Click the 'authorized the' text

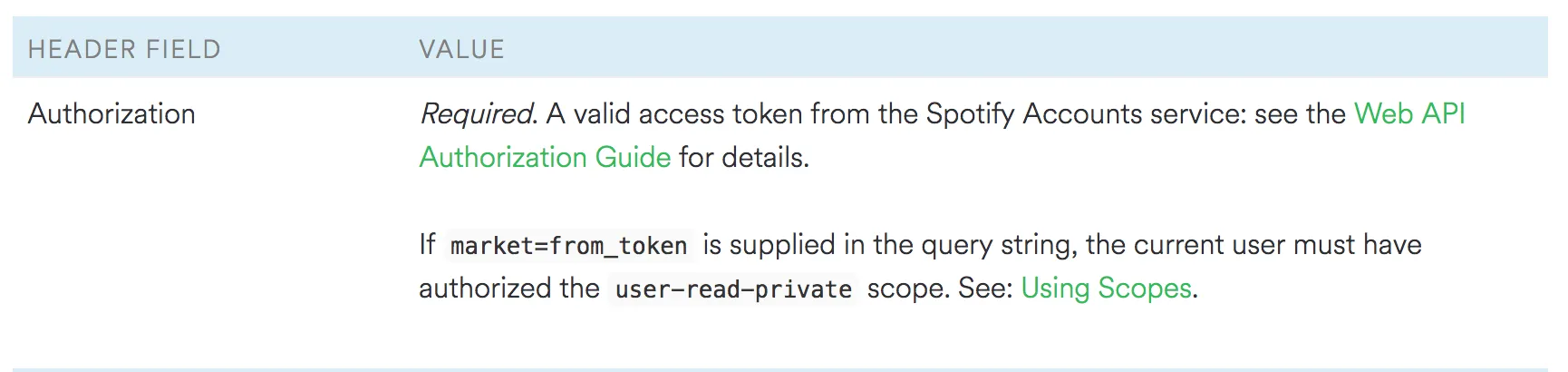(x=508, y=288)
